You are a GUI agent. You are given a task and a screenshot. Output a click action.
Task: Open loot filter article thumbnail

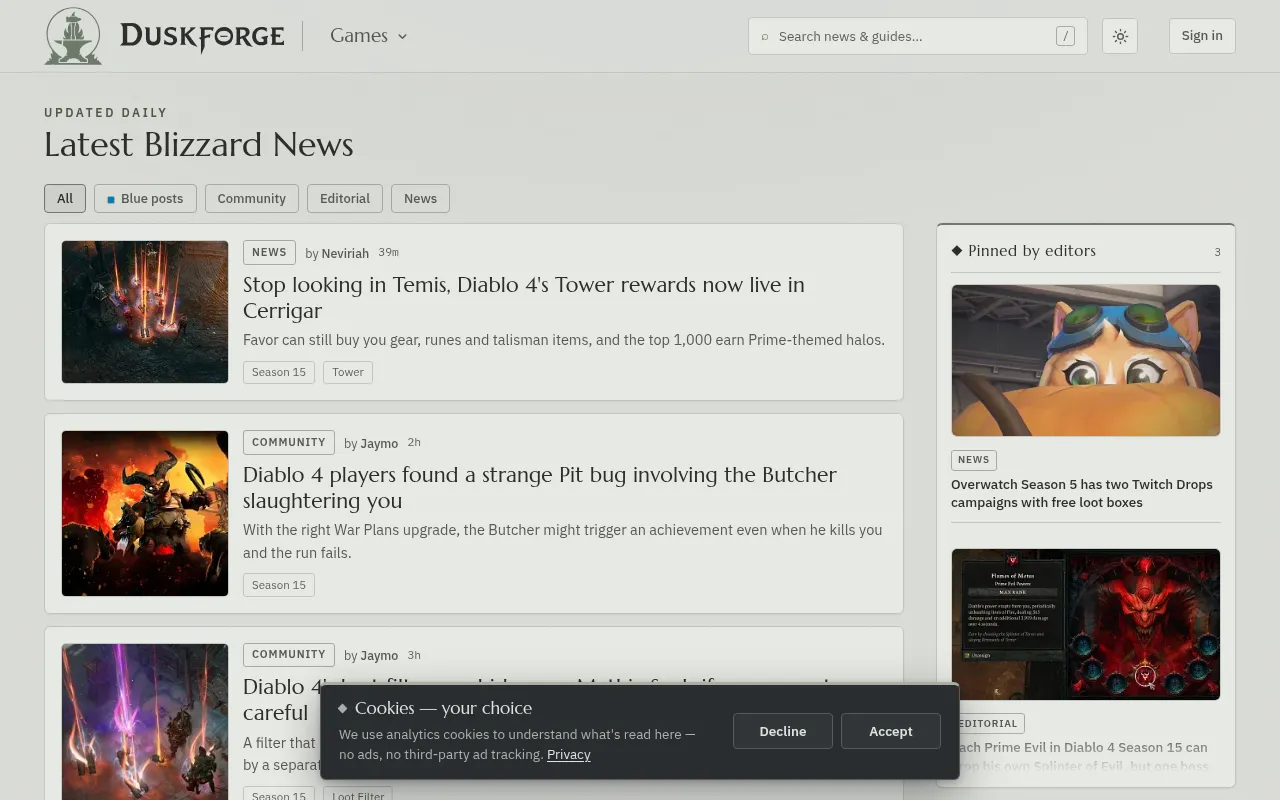145,722
